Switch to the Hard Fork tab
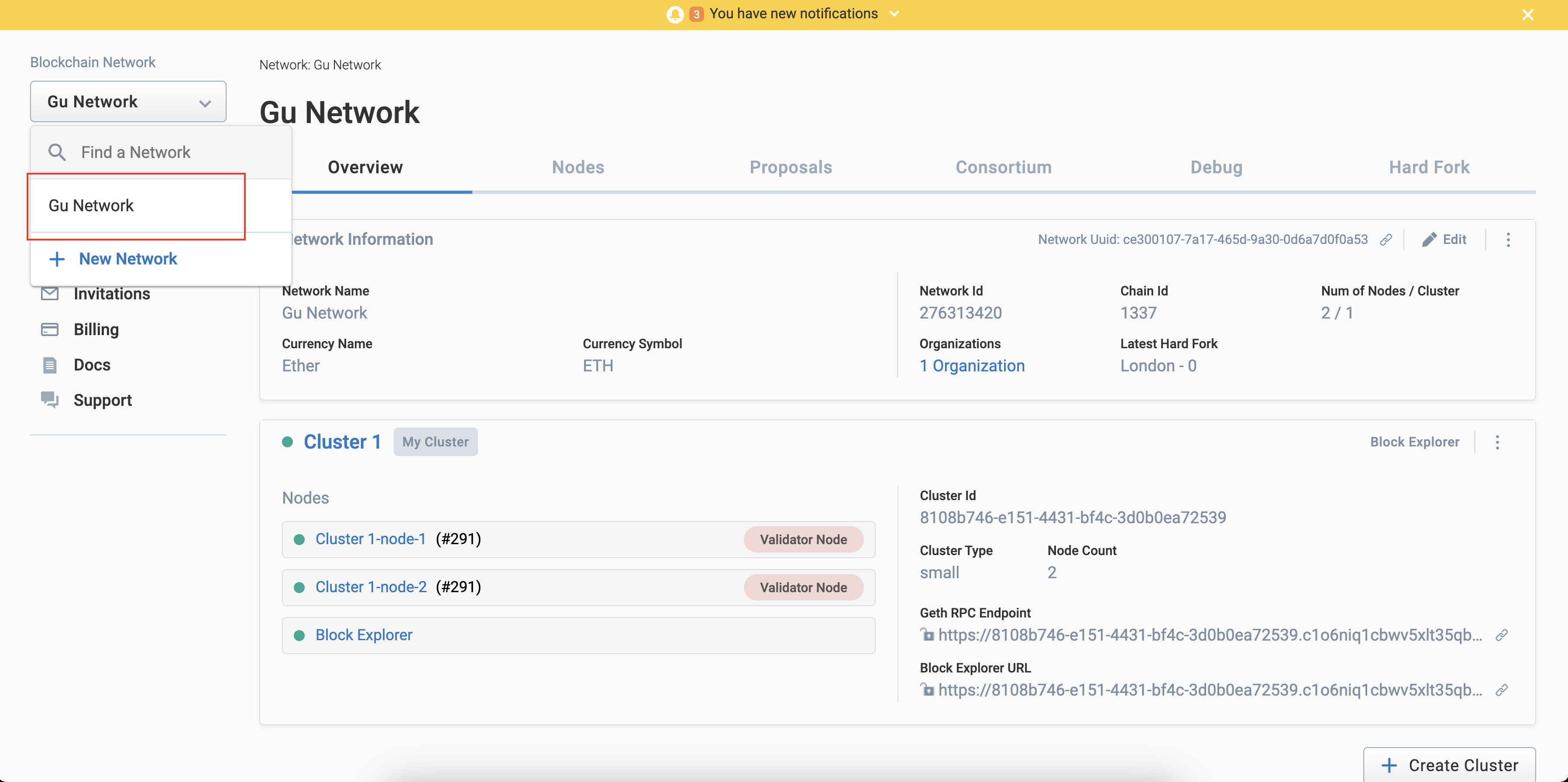The height and width of the screenshot is (782, 1568). 1429,168
